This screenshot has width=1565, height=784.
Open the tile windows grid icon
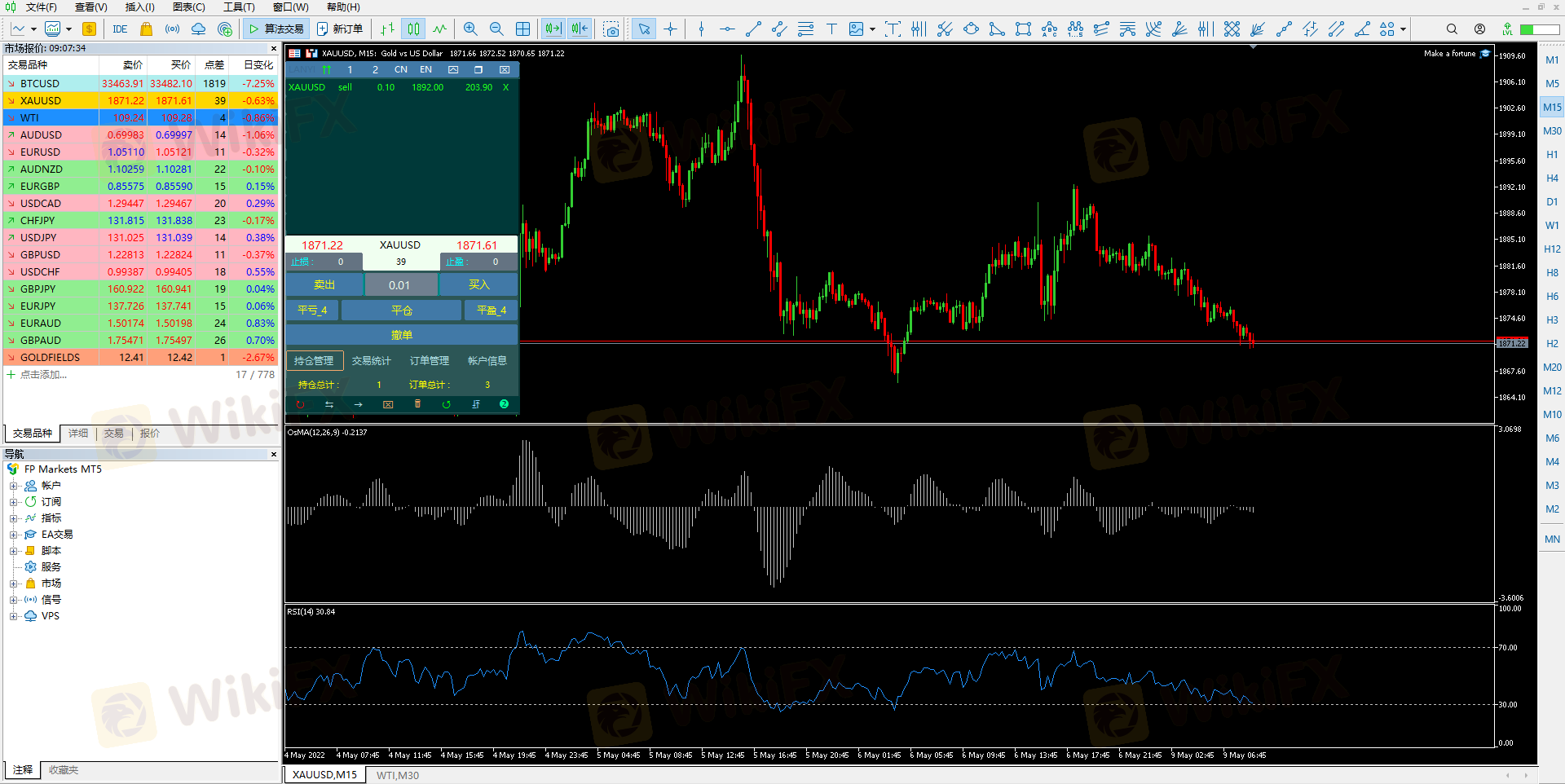click(523, 29)
